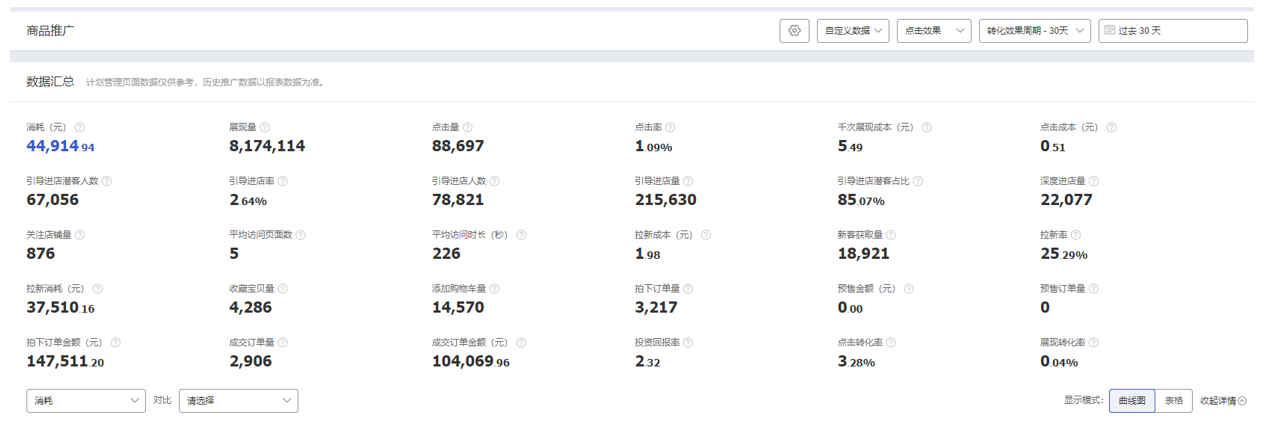
Task: Open the settings gear in top toolbar
Action: pyautogui.click(x=794, y=31)
